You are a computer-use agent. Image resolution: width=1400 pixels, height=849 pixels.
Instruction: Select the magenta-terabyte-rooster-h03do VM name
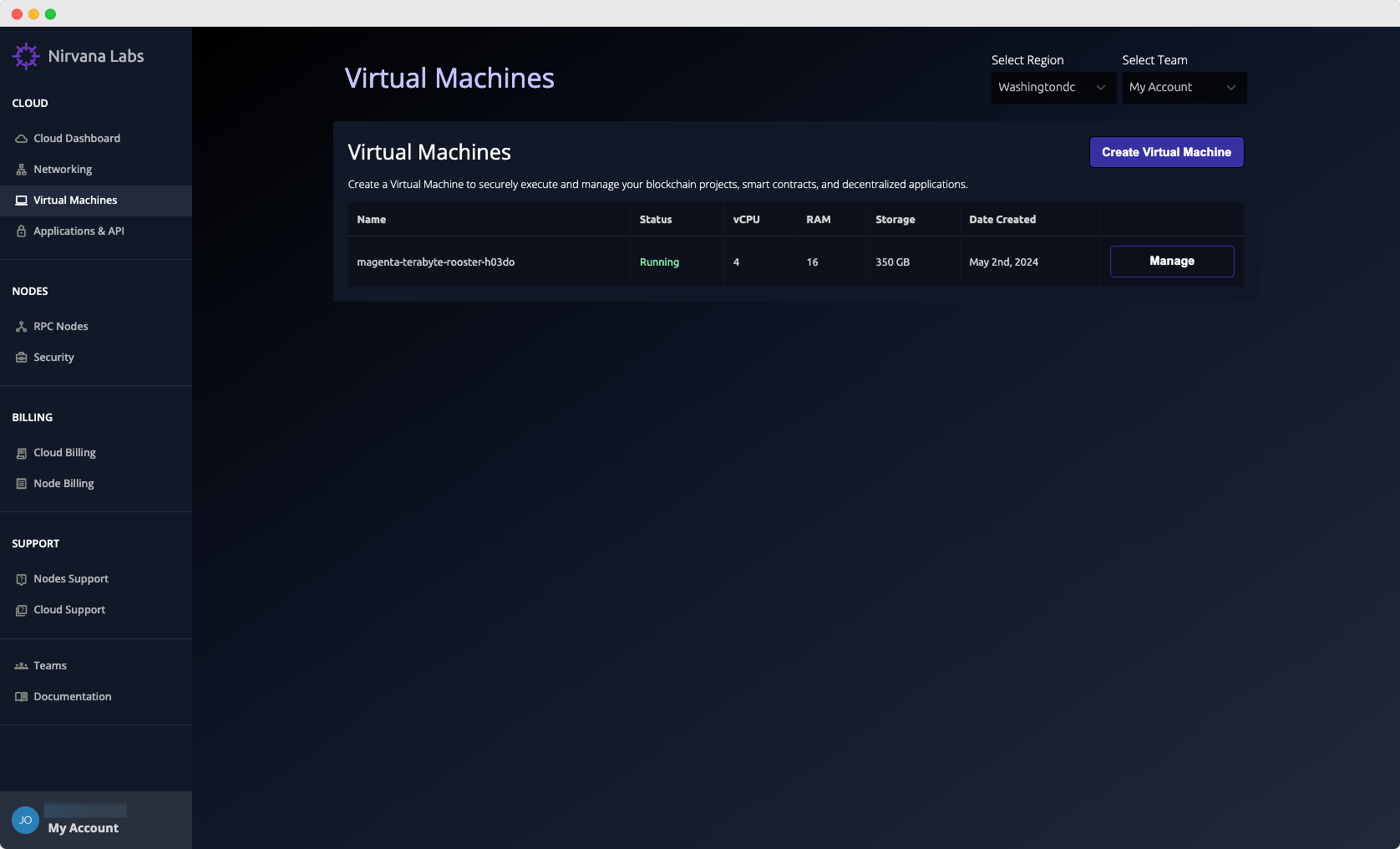(435, 262)
